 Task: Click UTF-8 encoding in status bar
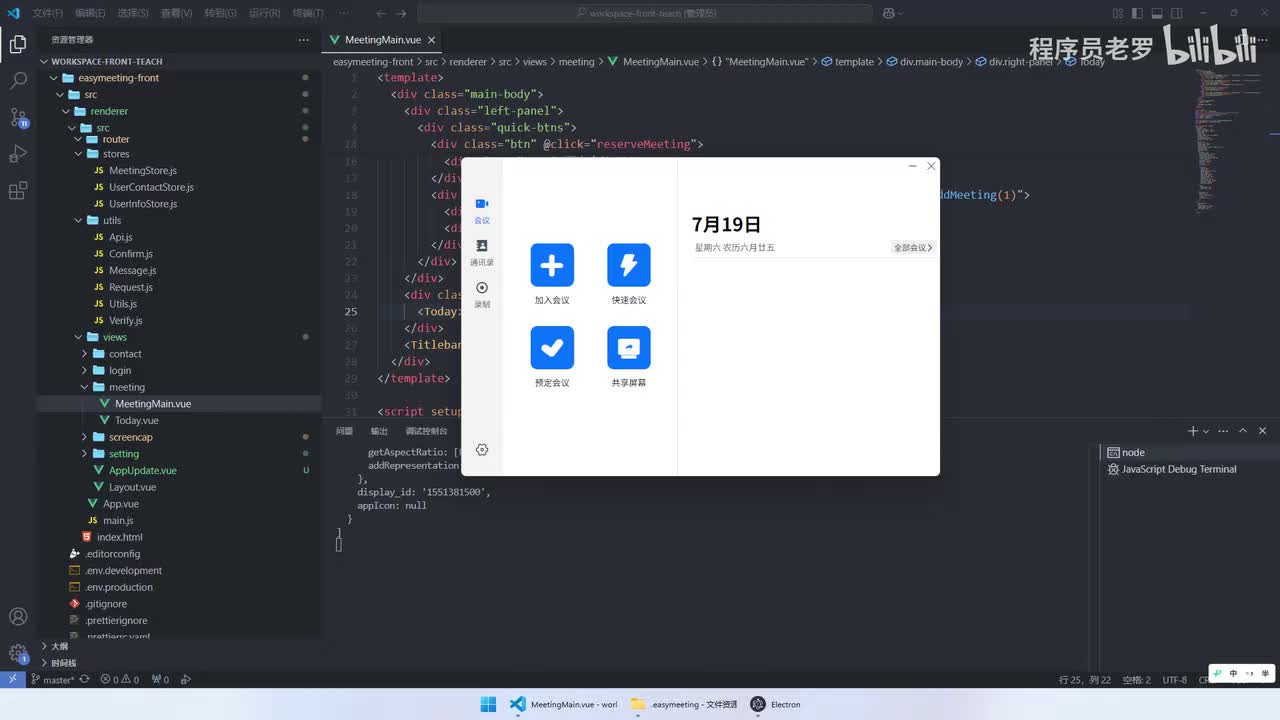point(1174,680)
